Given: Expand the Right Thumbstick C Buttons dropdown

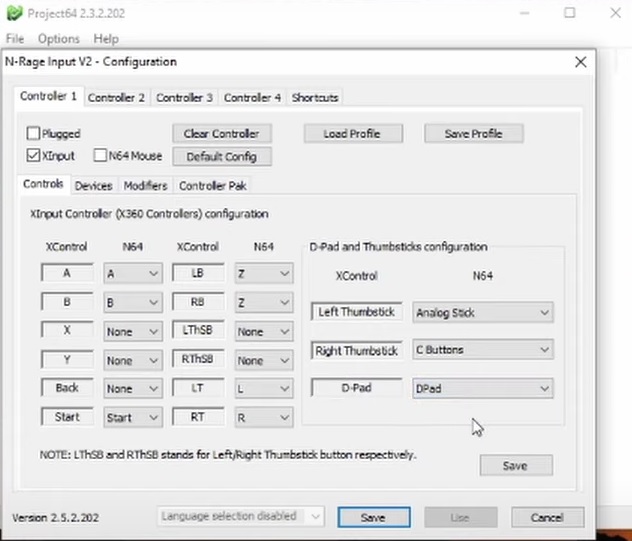Looking at the screenshot, I should pos(482,351).
